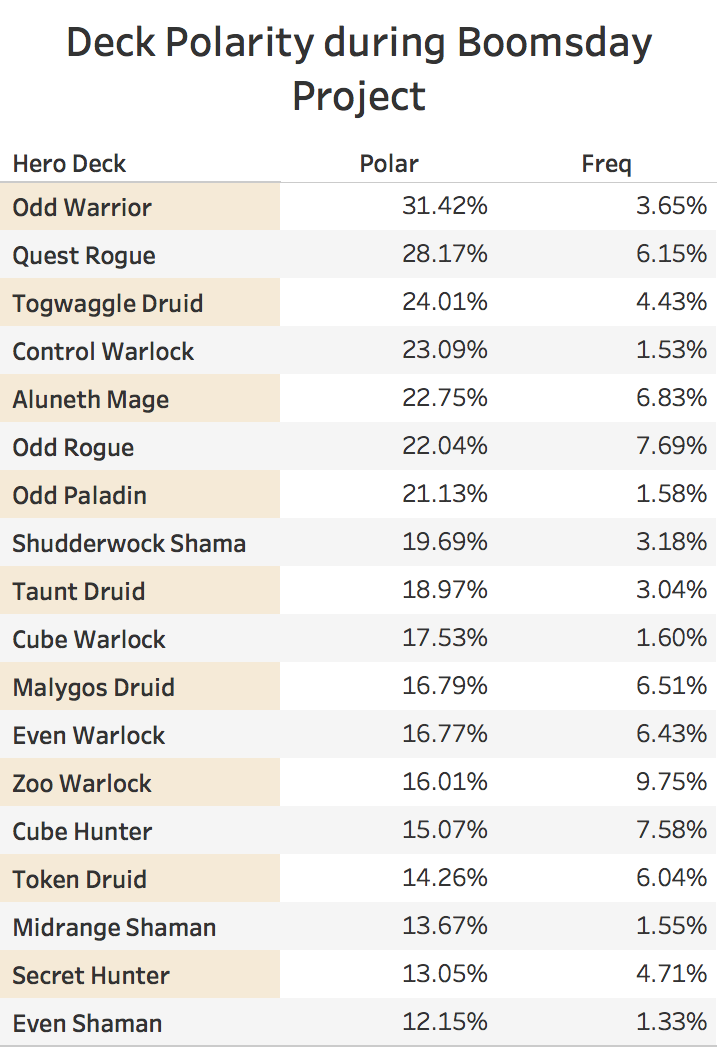Click the Even Shaman row label
The height and width of the screenshot is (1048, 720).
tap(88, 1025)
